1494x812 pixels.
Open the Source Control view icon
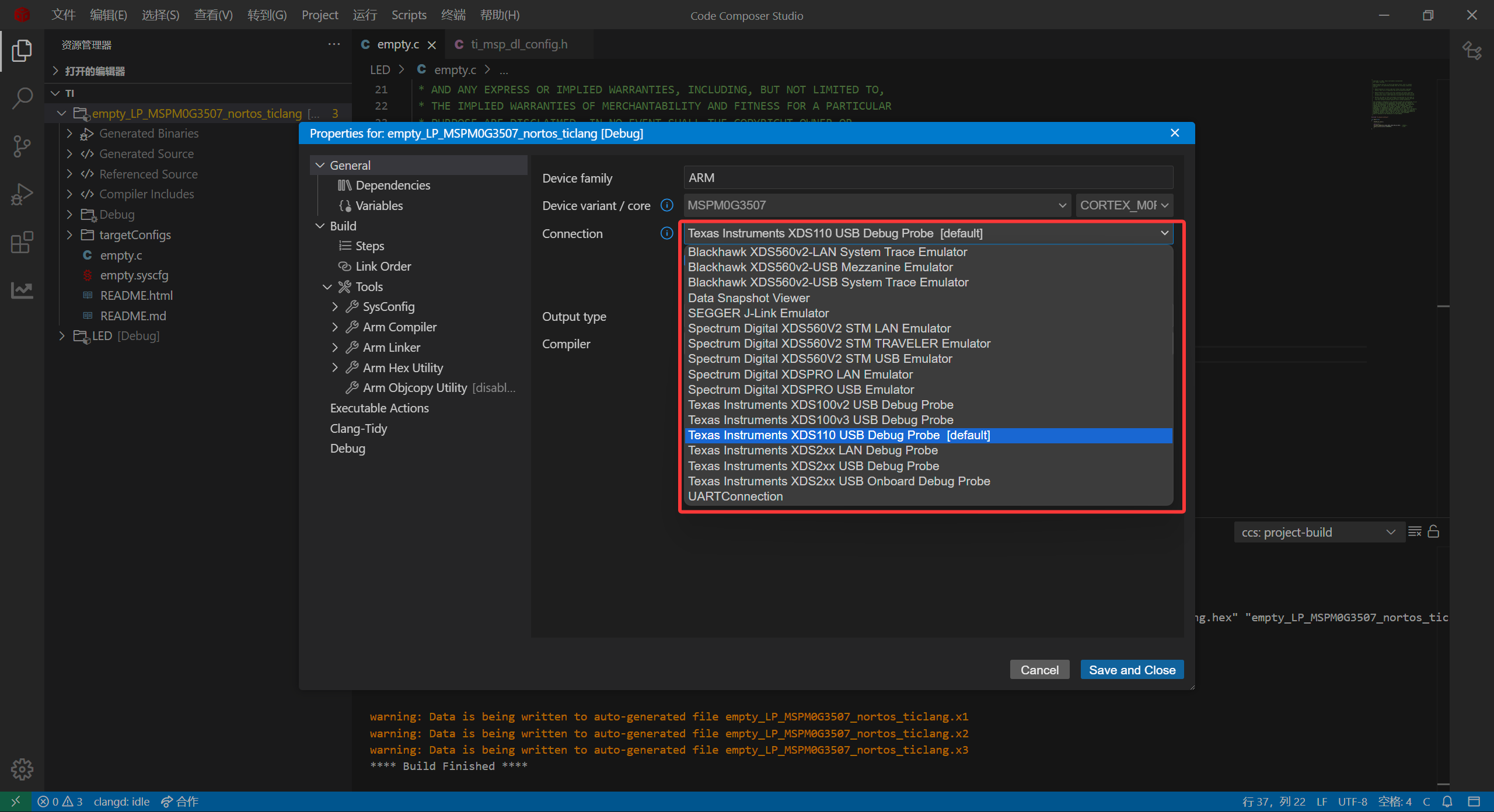coord(22,146)
